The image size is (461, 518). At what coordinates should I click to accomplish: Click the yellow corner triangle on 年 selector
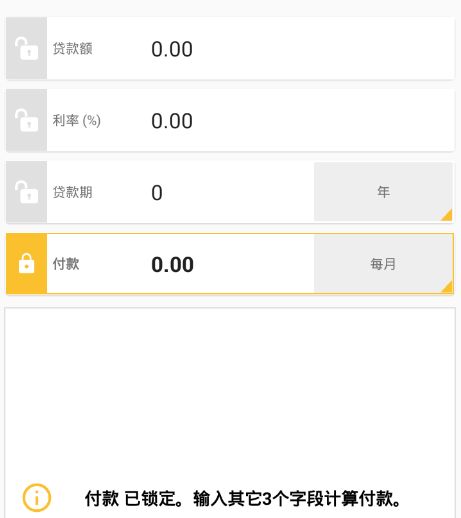[447, 215]
